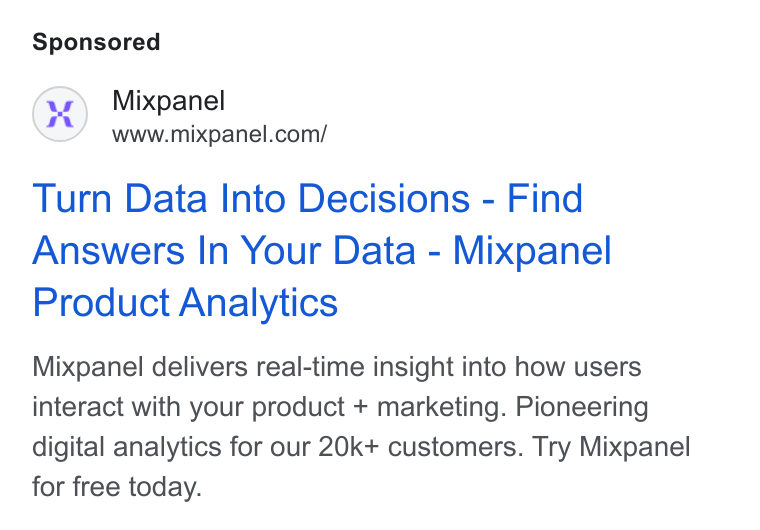Click the 'digital analytics' description text
Image resolution: width=760 pixels, height=530 pixels.
pos(127,447)
